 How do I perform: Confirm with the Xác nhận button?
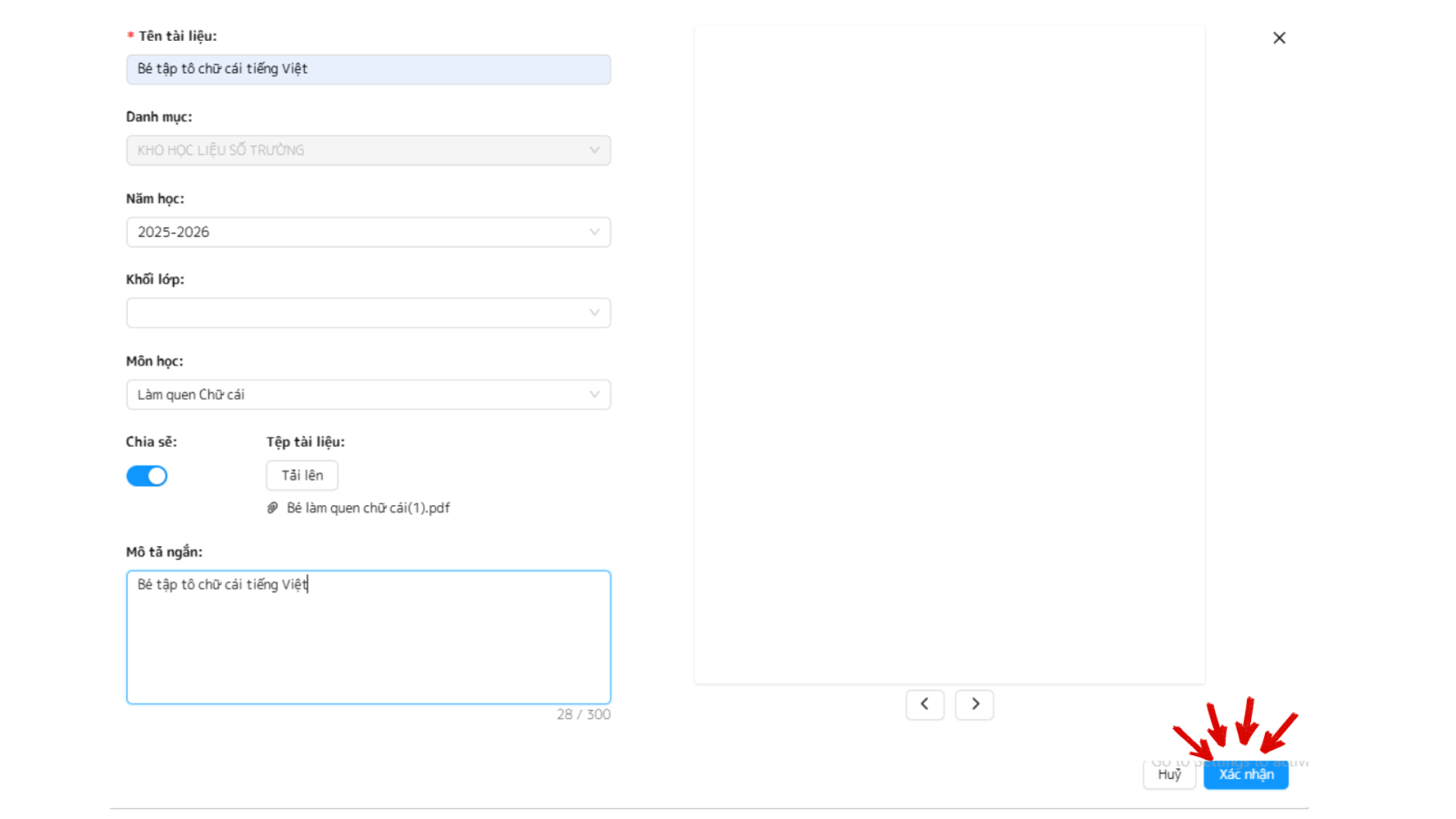pos(1246,775)
